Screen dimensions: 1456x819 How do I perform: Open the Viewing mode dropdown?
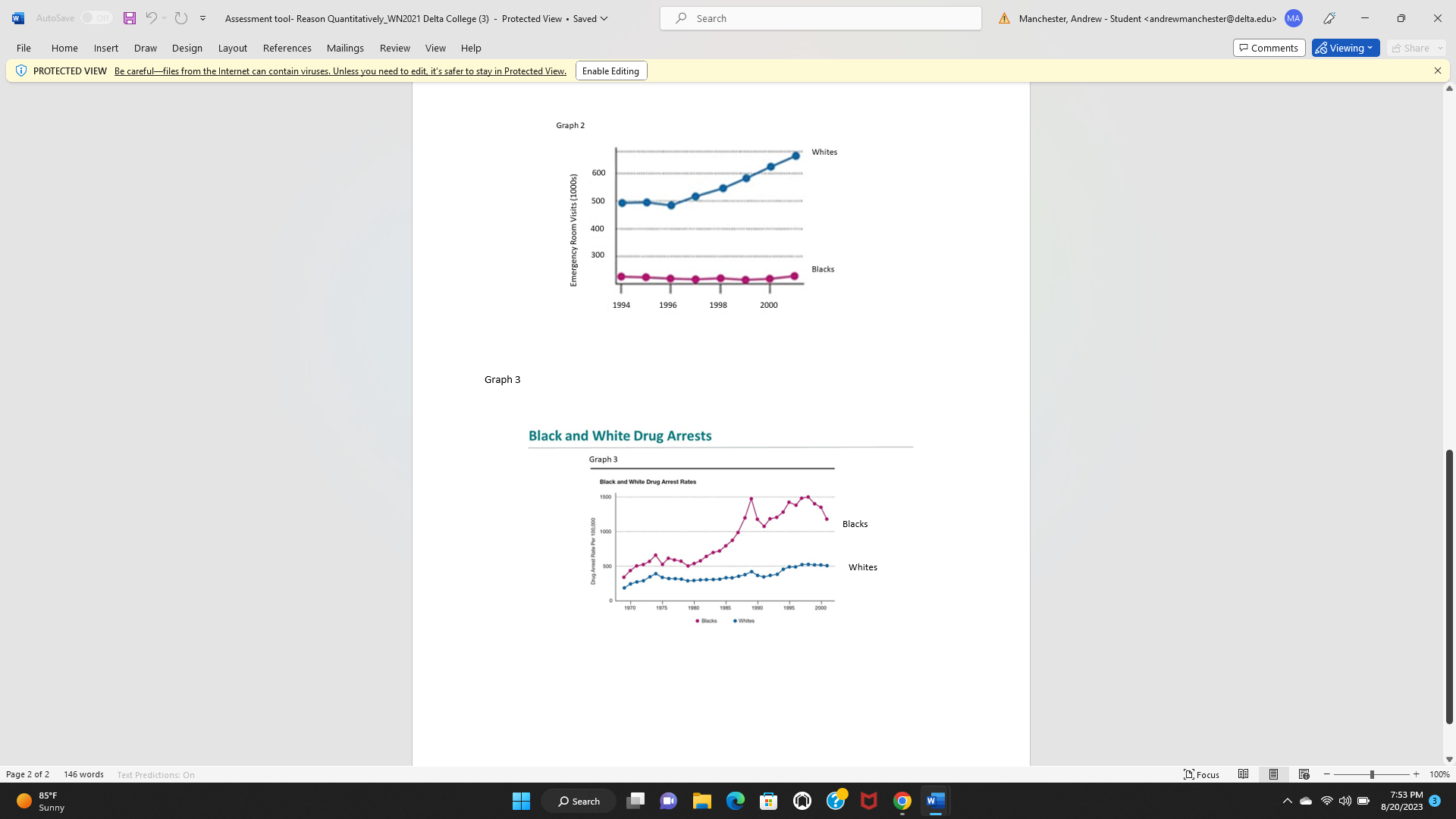[1345, 47]
